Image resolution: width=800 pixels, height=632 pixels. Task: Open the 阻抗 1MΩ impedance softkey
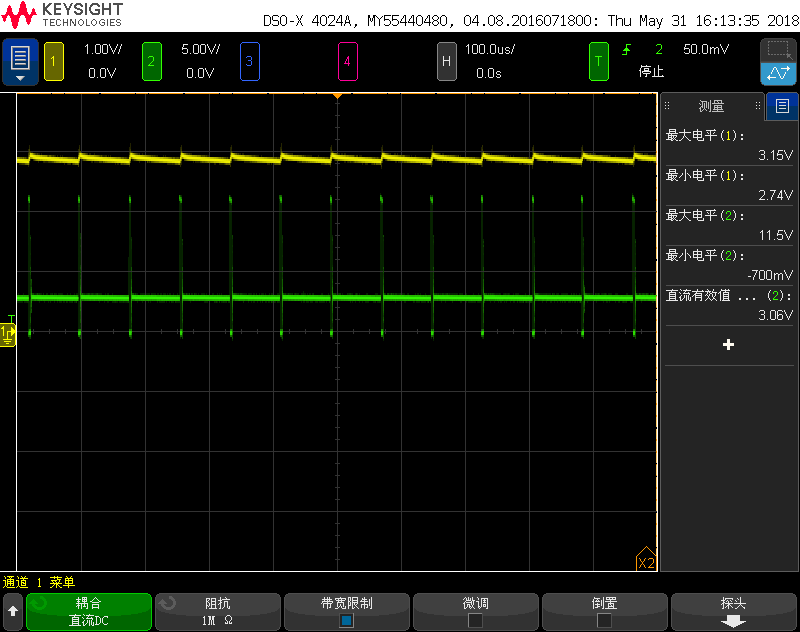218,612
